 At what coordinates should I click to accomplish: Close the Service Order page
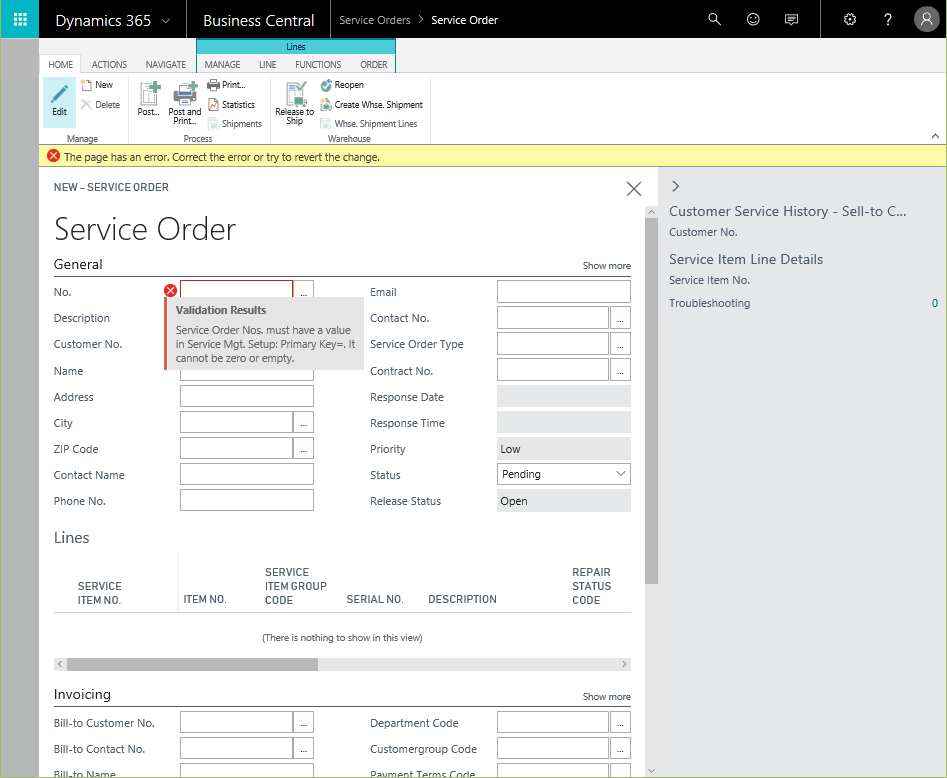pos(634,189)
